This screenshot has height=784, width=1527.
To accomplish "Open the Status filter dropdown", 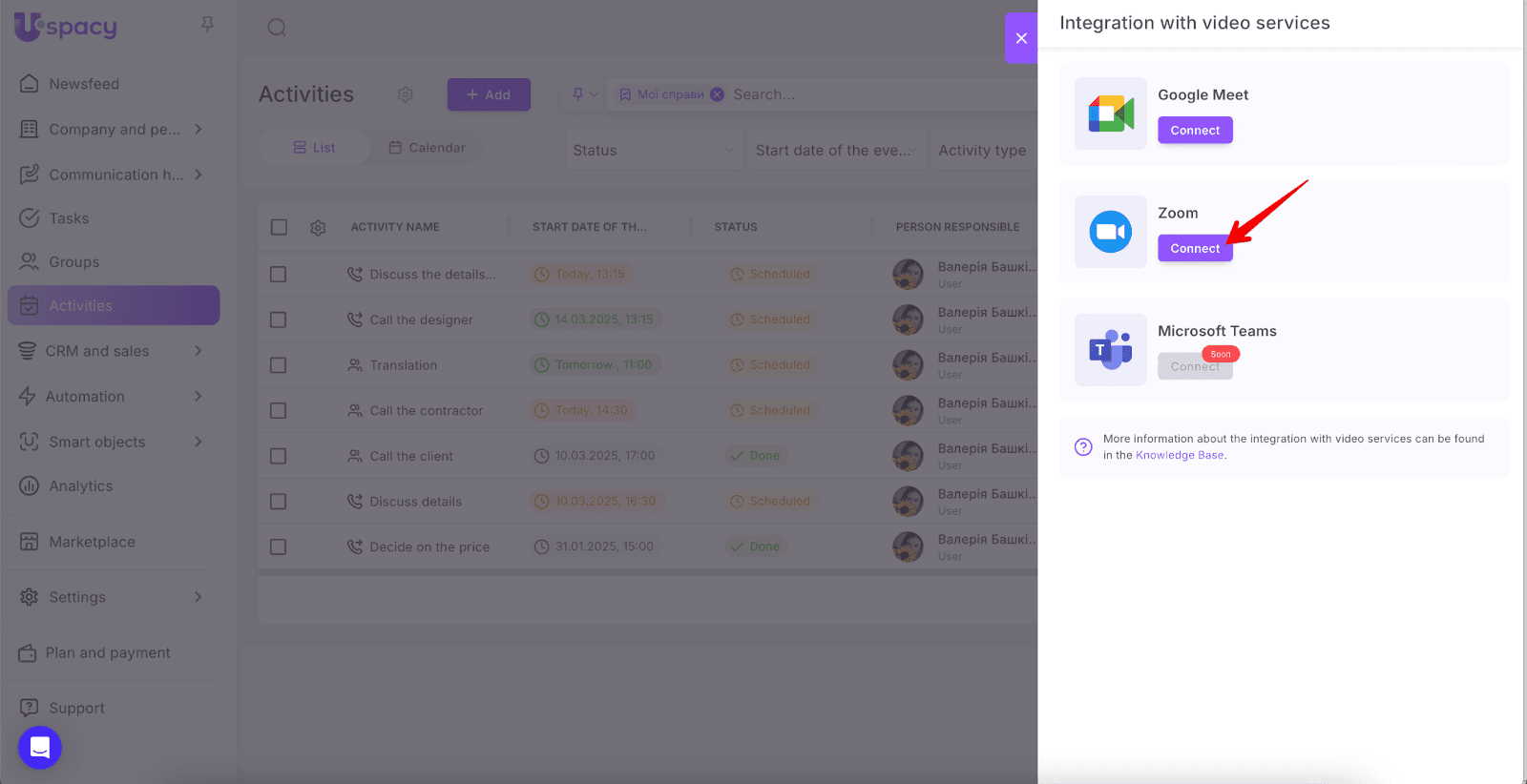I will coord(654,150).
